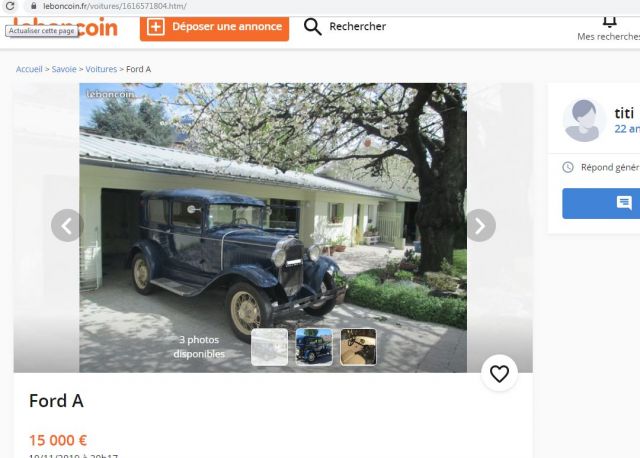Viewport: 640px width, 458px height.
Task: Select the blue car second thumbnail
Action: point(314,347)
